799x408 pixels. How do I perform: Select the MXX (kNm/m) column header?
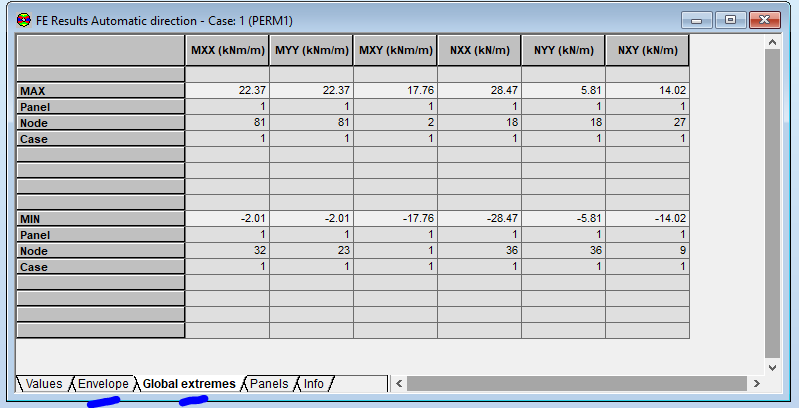pyautogui.click(x=227, y=50)
